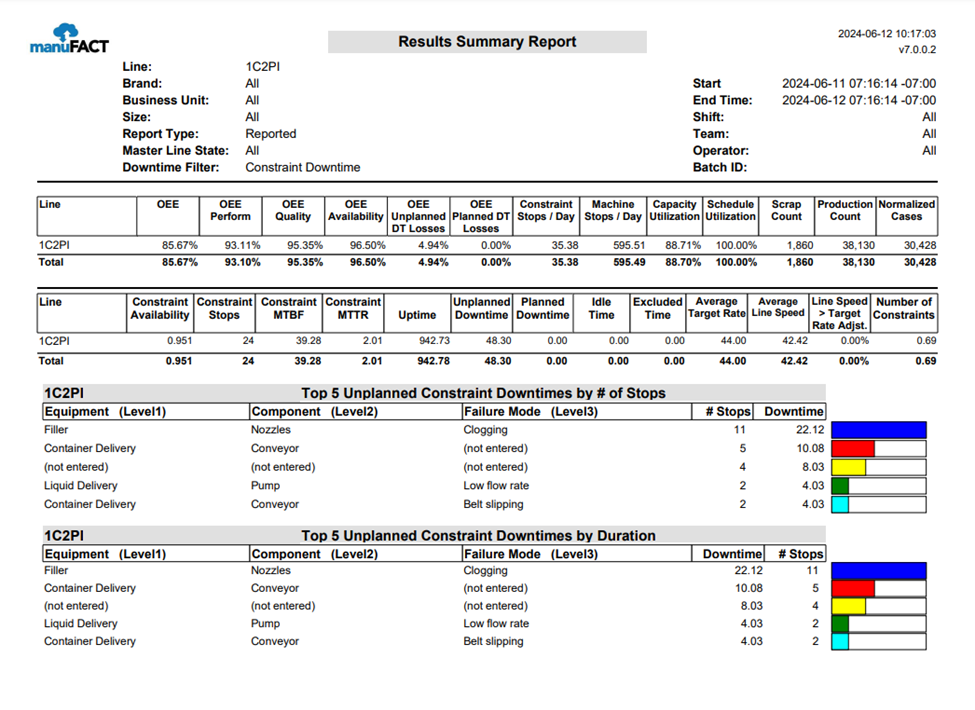
Task: Select the Low flow rate entry in Duration table
Action: [x=496, y=624]
